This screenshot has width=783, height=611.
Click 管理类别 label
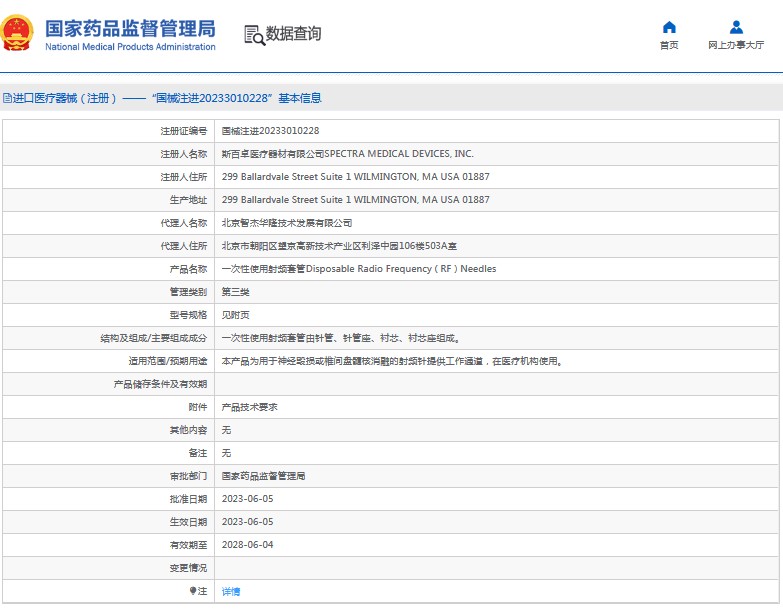(x=188, y=292)
